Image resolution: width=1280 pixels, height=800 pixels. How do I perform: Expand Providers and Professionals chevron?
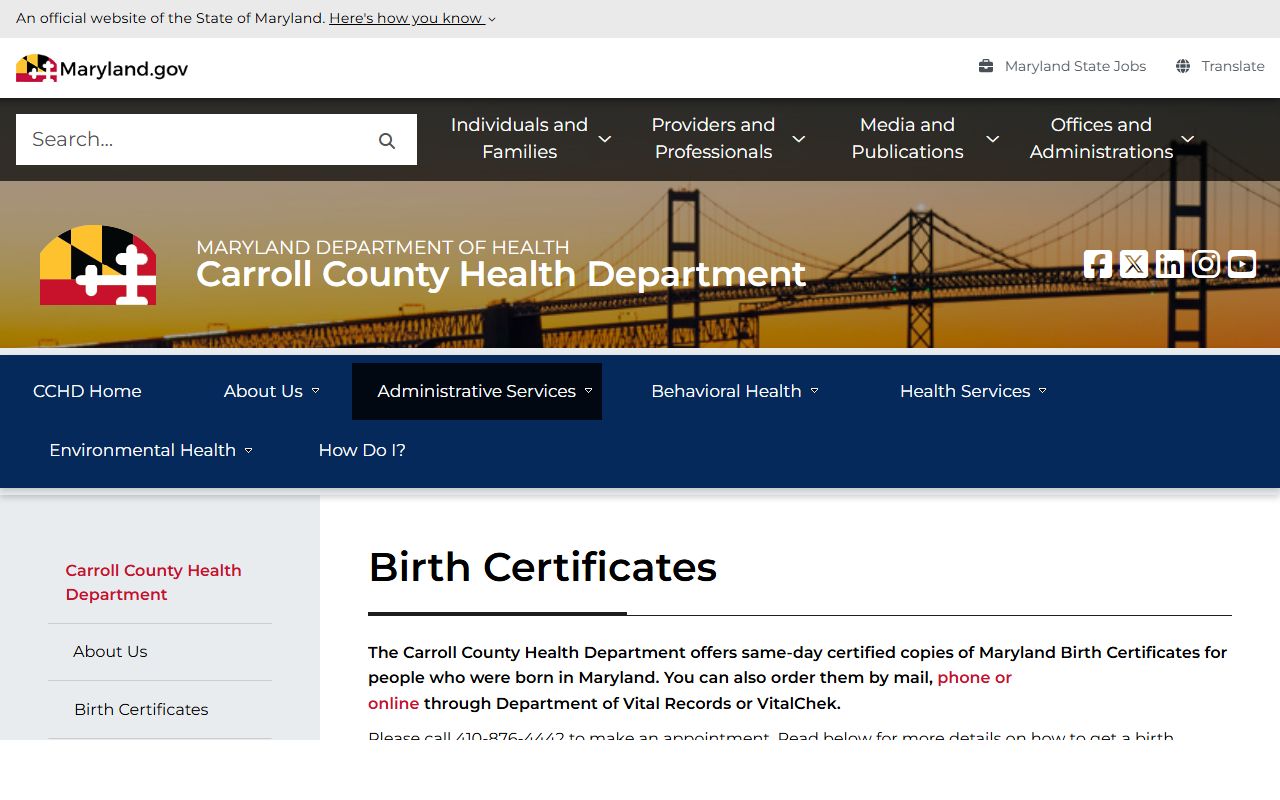pos(799,139)
